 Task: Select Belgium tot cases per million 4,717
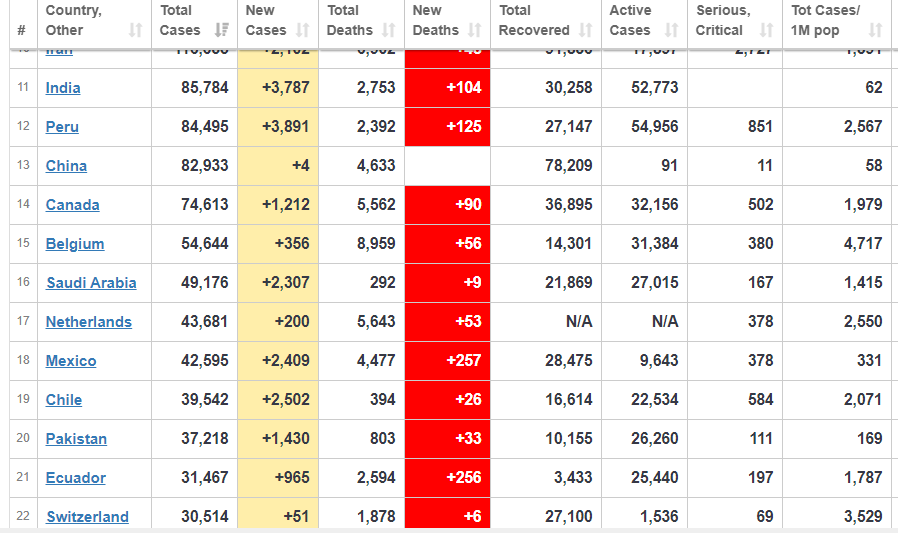point(862,243)
